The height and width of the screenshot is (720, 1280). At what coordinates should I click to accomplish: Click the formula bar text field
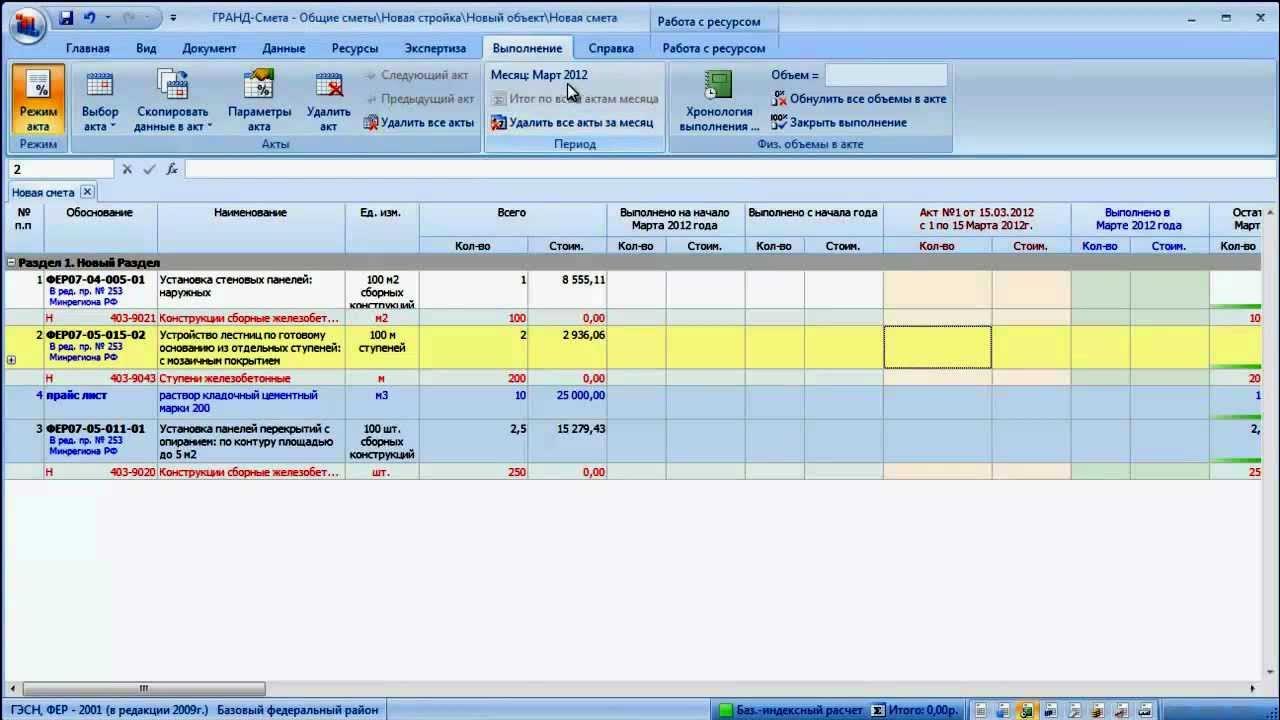(728, 169)
